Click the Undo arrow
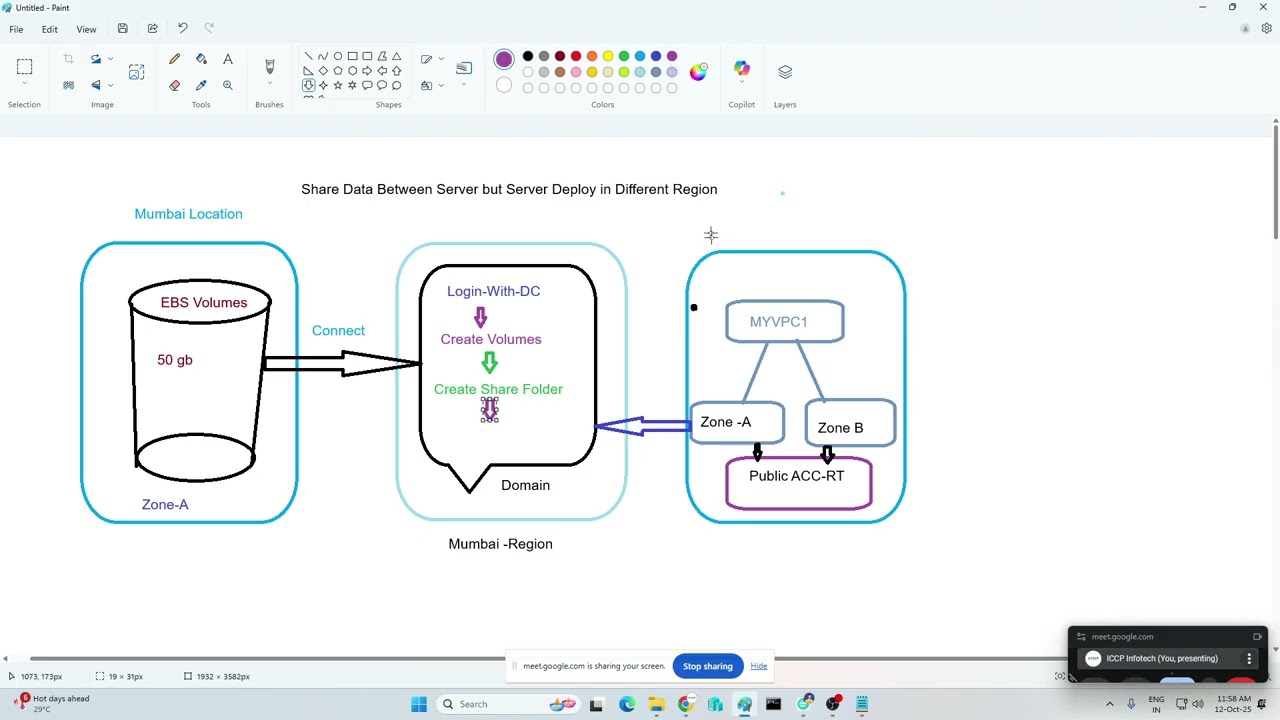This screenshot has width=1280, height=720. coord(182,29)
